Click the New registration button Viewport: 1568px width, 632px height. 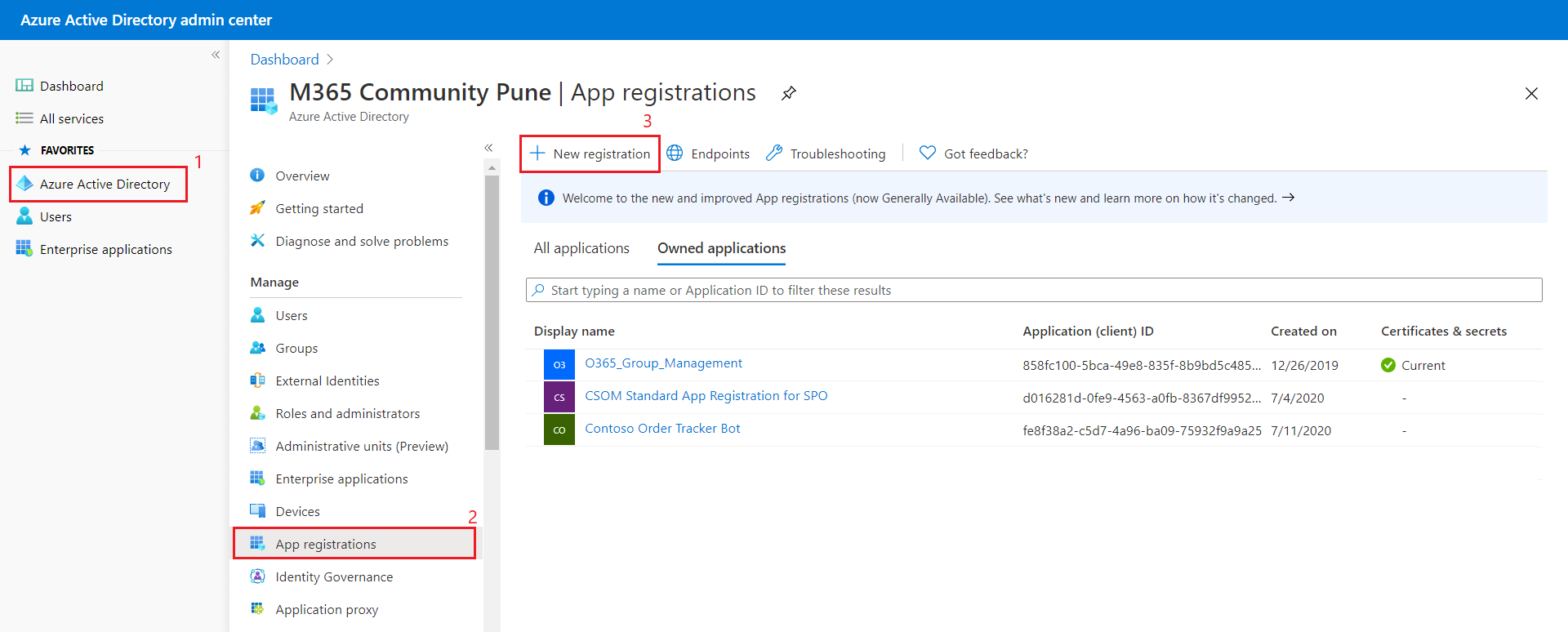[x=590, y=154]
